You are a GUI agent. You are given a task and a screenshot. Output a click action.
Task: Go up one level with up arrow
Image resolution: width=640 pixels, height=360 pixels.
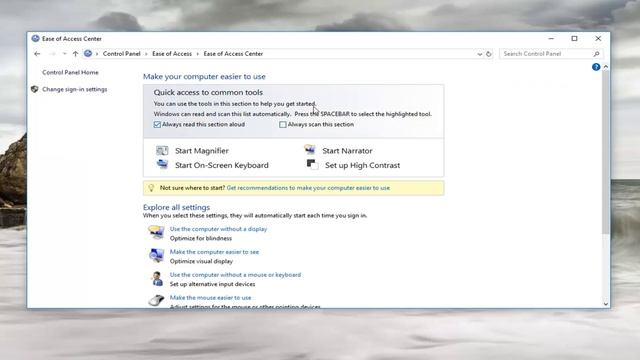[76, 54]
